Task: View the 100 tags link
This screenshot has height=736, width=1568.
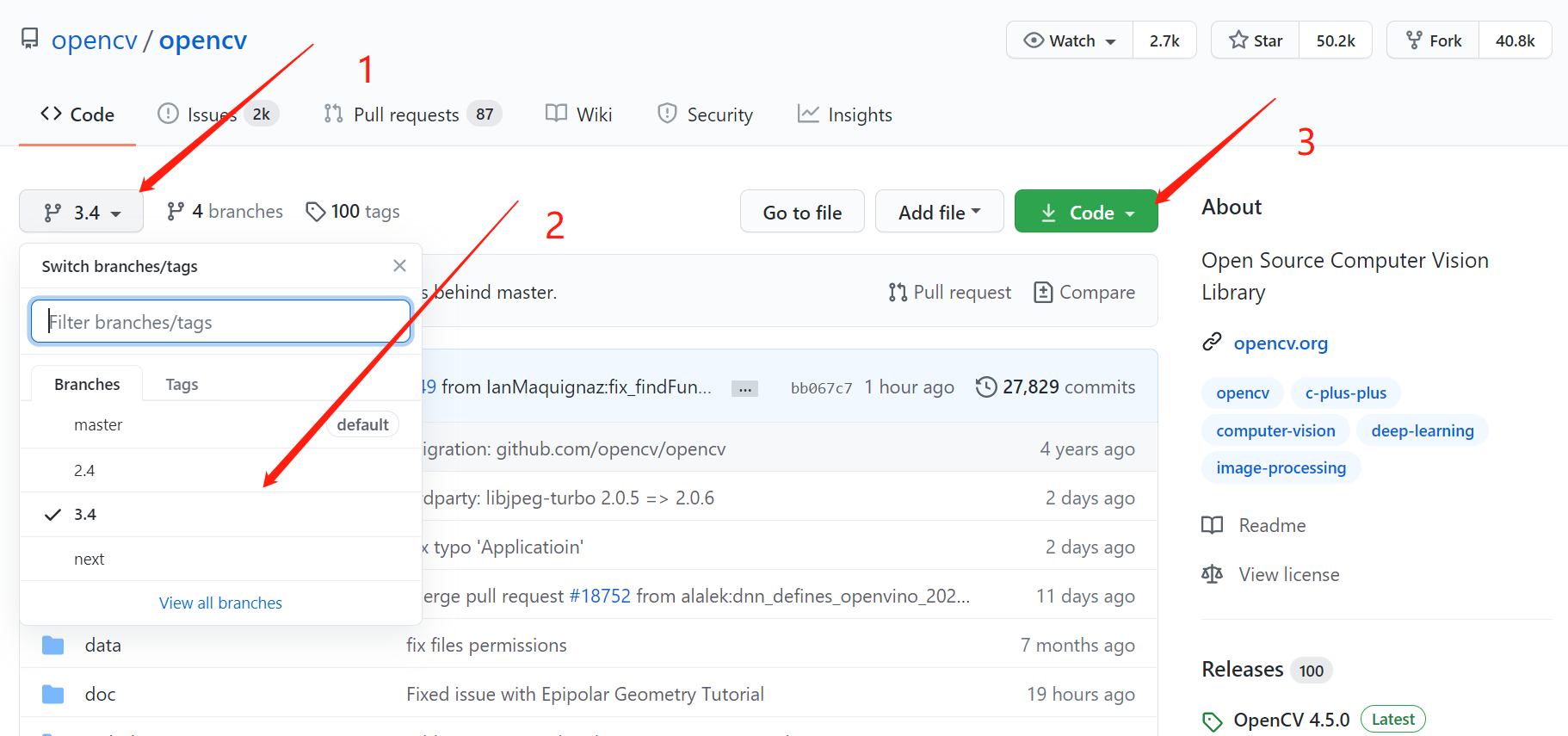Action: (353, 212)
